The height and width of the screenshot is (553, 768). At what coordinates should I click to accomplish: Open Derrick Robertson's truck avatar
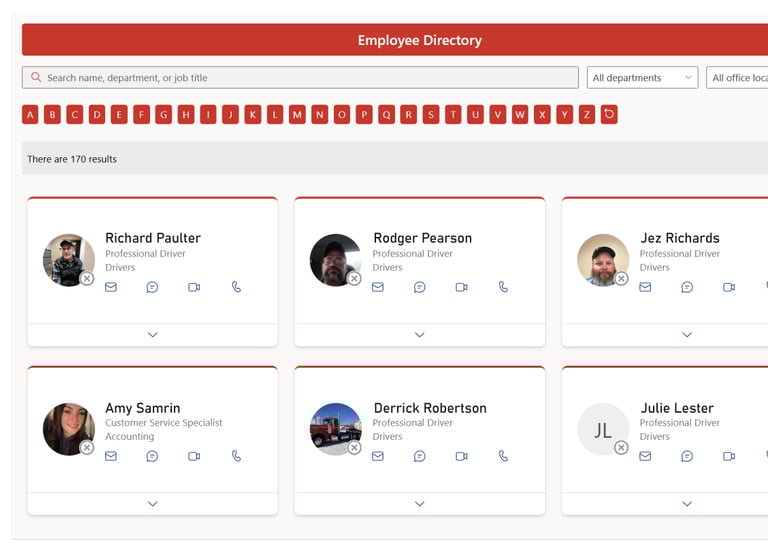click(336, 429)
